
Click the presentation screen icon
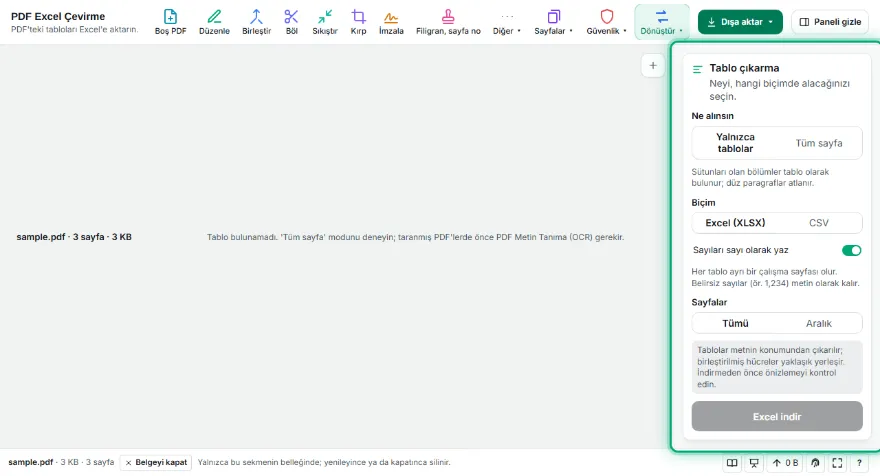point(754,463)
